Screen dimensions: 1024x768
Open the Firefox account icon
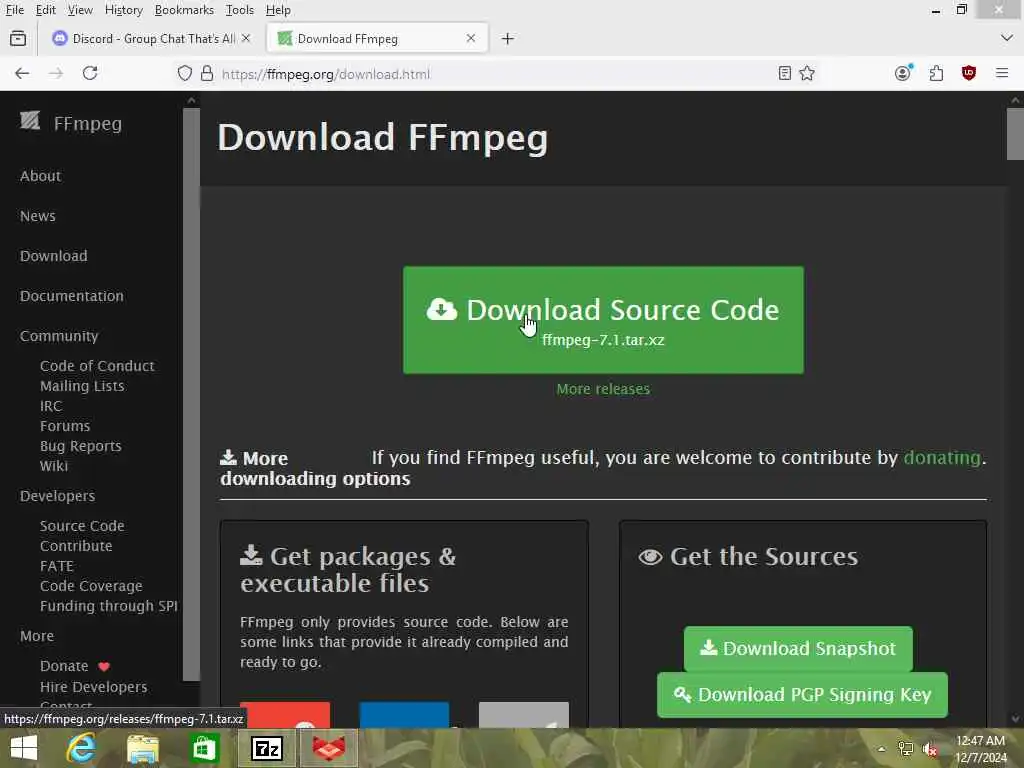click(x=903, y=73)
